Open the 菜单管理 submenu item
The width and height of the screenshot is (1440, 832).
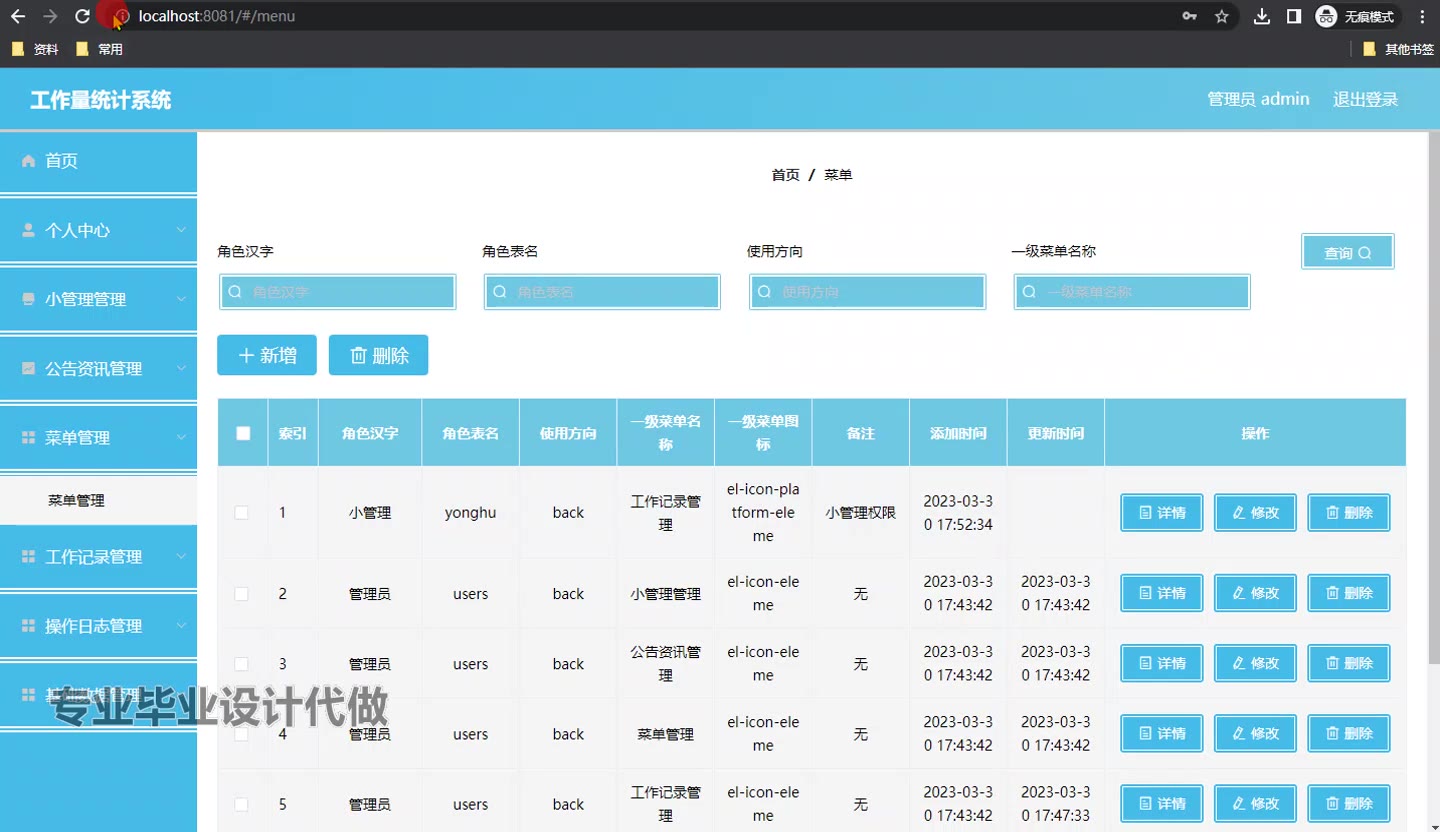click(x=77, y=501)
